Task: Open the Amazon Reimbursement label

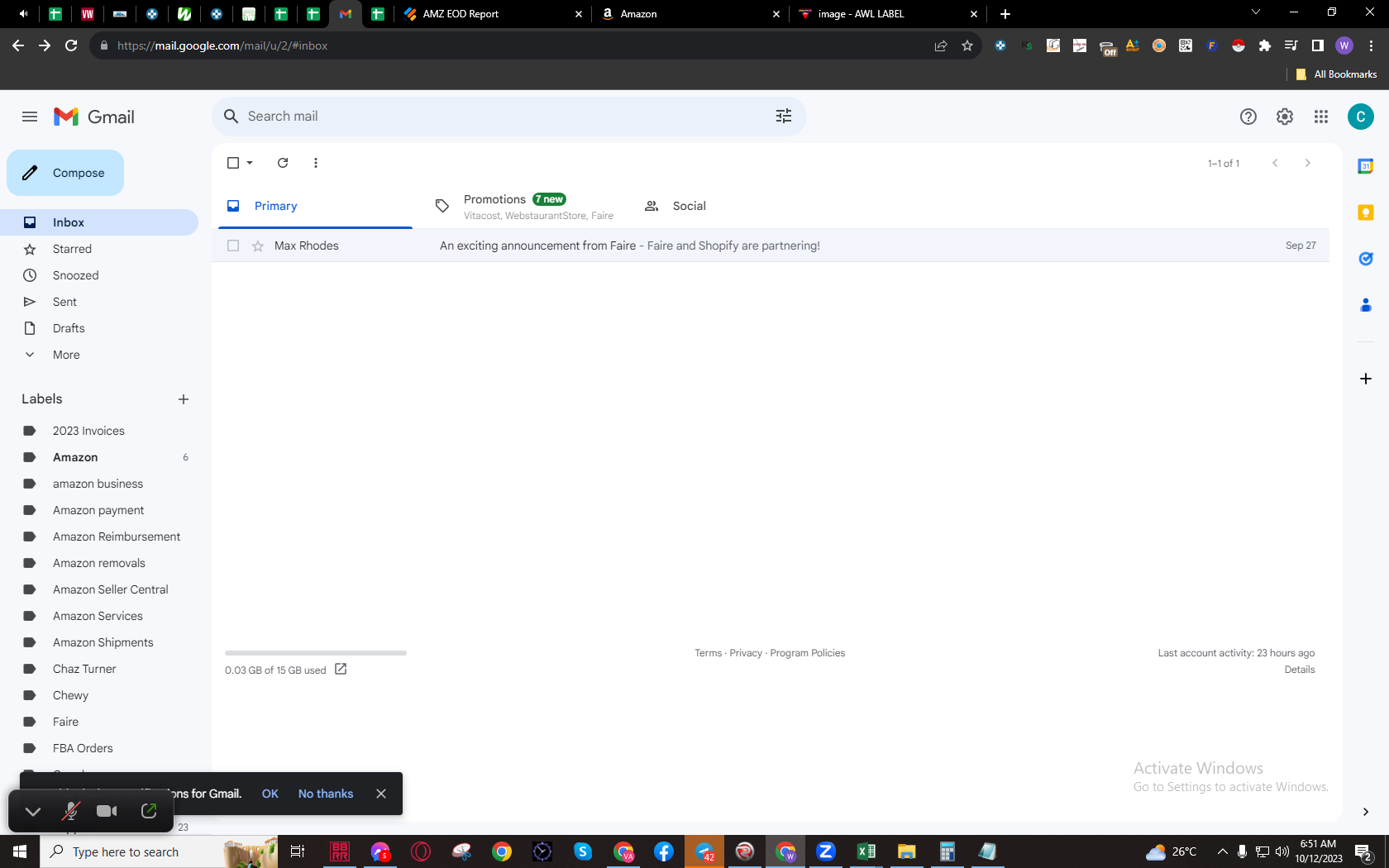Action: [99, 537]
